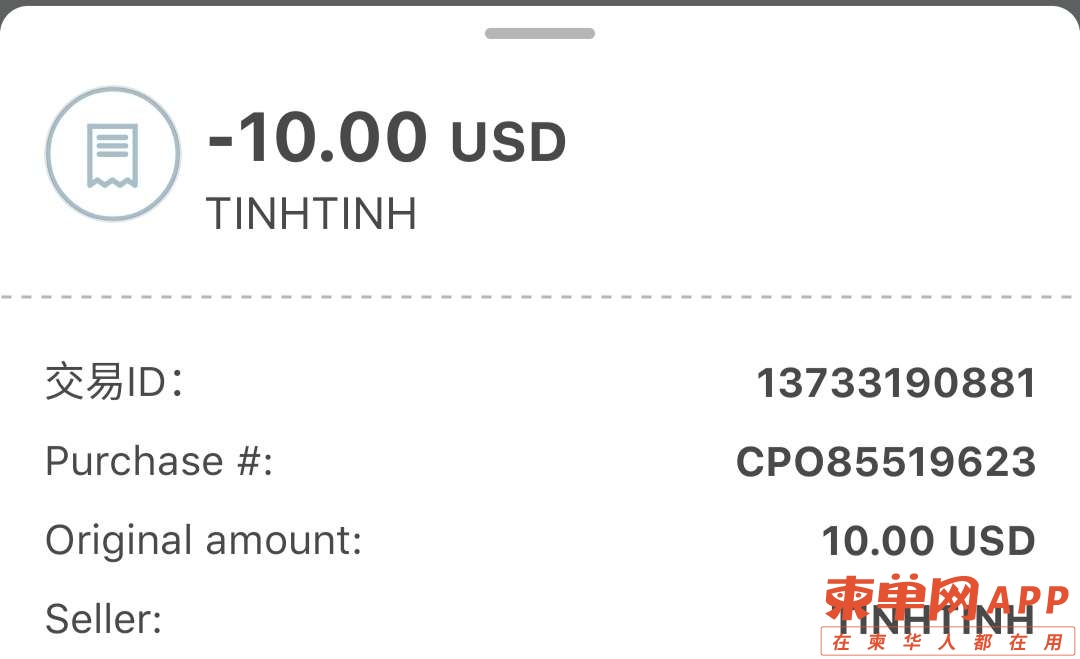Grab the bottom sheet drag handle
This screenshot has width=1080, height=659.
(539, 33)
